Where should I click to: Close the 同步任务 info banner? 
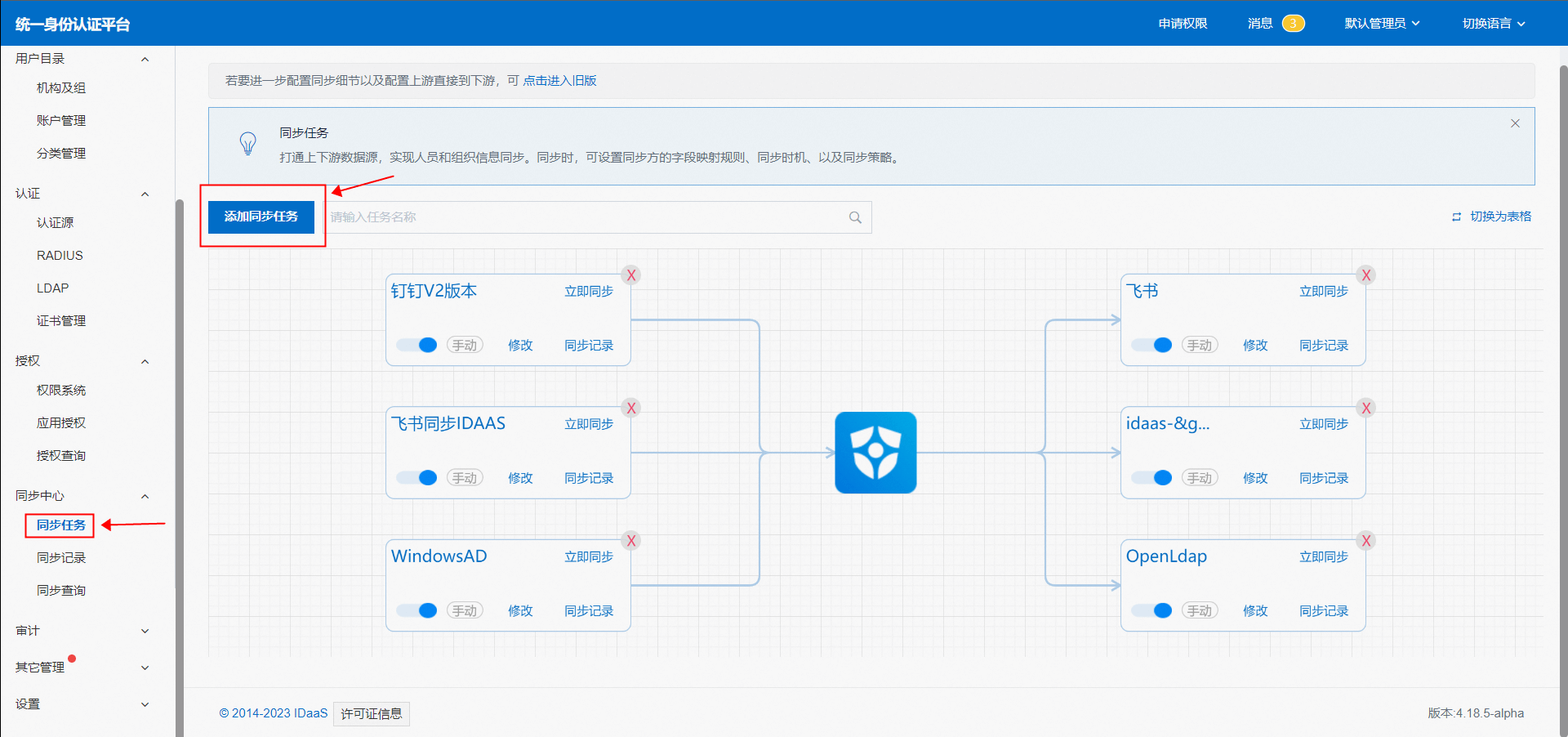pos(1515,123)
